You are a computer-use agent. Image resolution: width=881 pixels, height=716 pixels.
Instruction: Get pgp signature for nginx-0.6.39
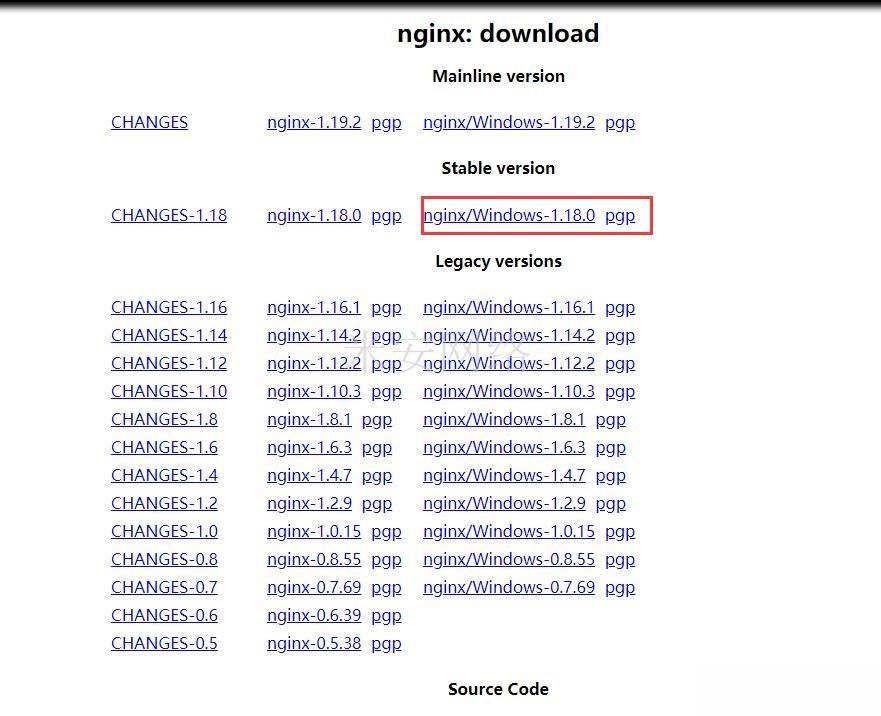pyautogui.click(x=387, y=617)
